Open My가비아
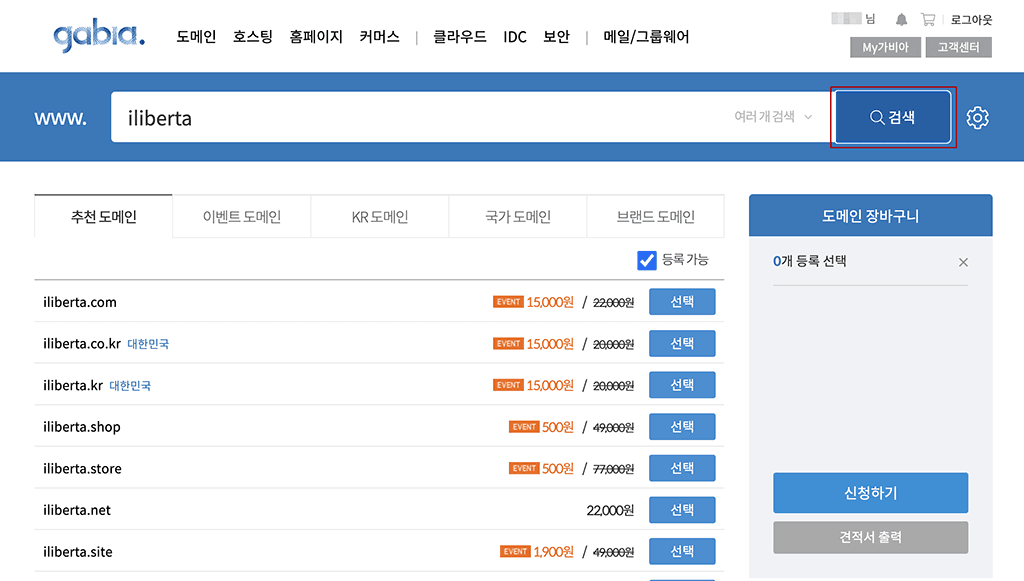 (884, 46)
